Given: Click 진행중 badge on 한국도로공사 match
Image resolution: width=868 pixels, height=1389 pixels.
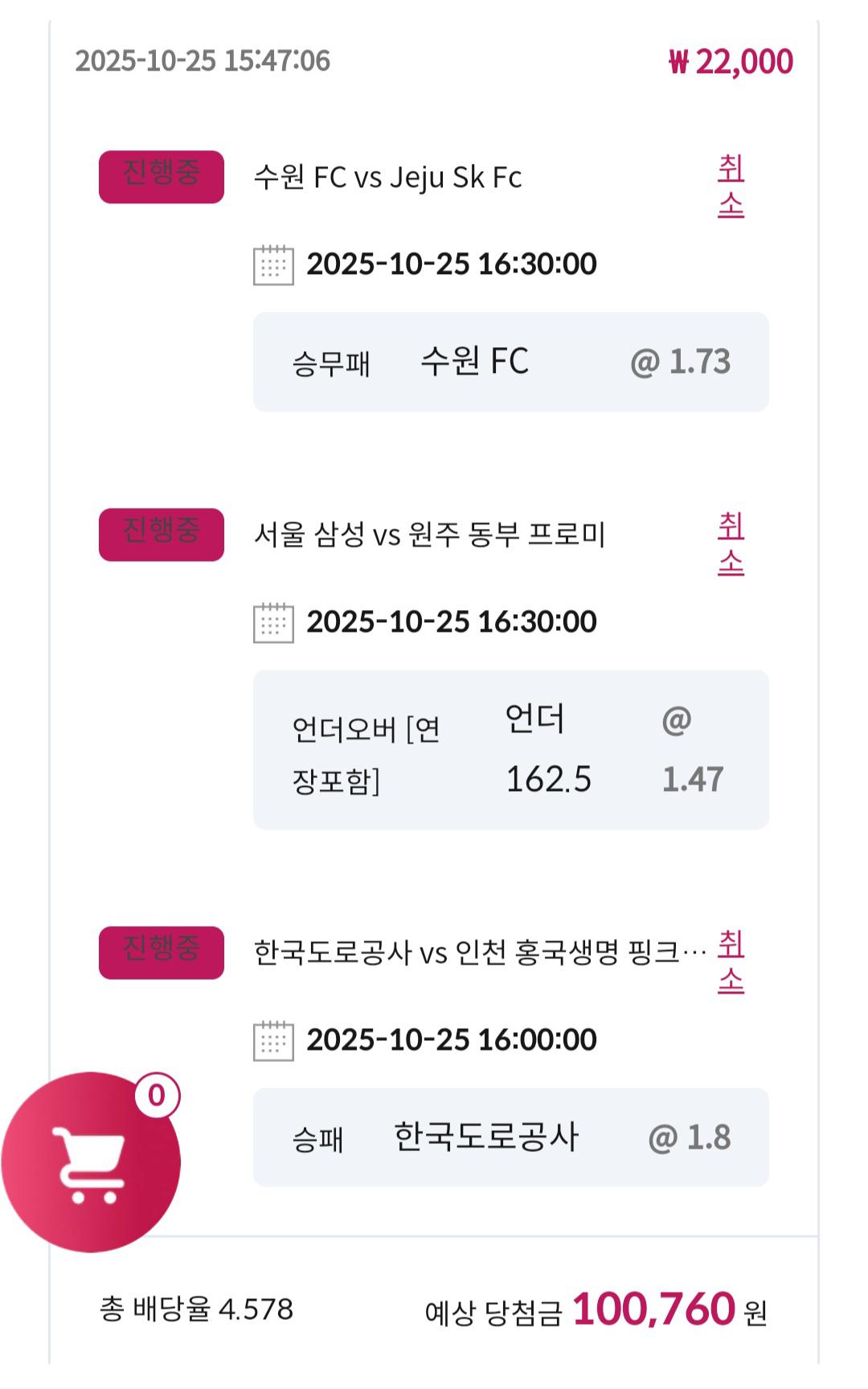Looking at the screenshot, I should click(161, 953).
